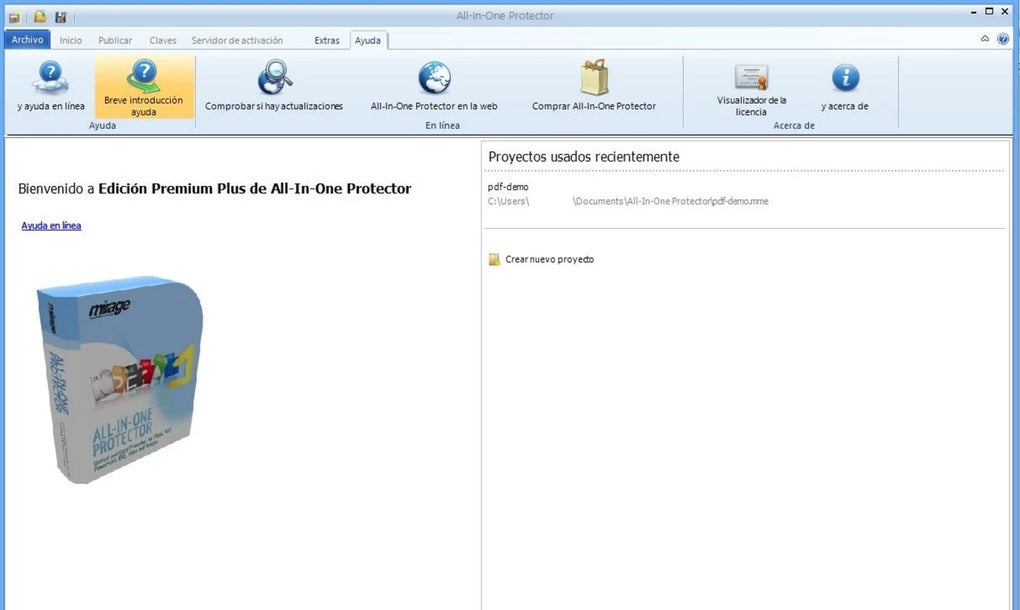This screenshot has height=610, width=1020.
Task: Open 'Visualizador de la licencia'
Action: (751, 88)
